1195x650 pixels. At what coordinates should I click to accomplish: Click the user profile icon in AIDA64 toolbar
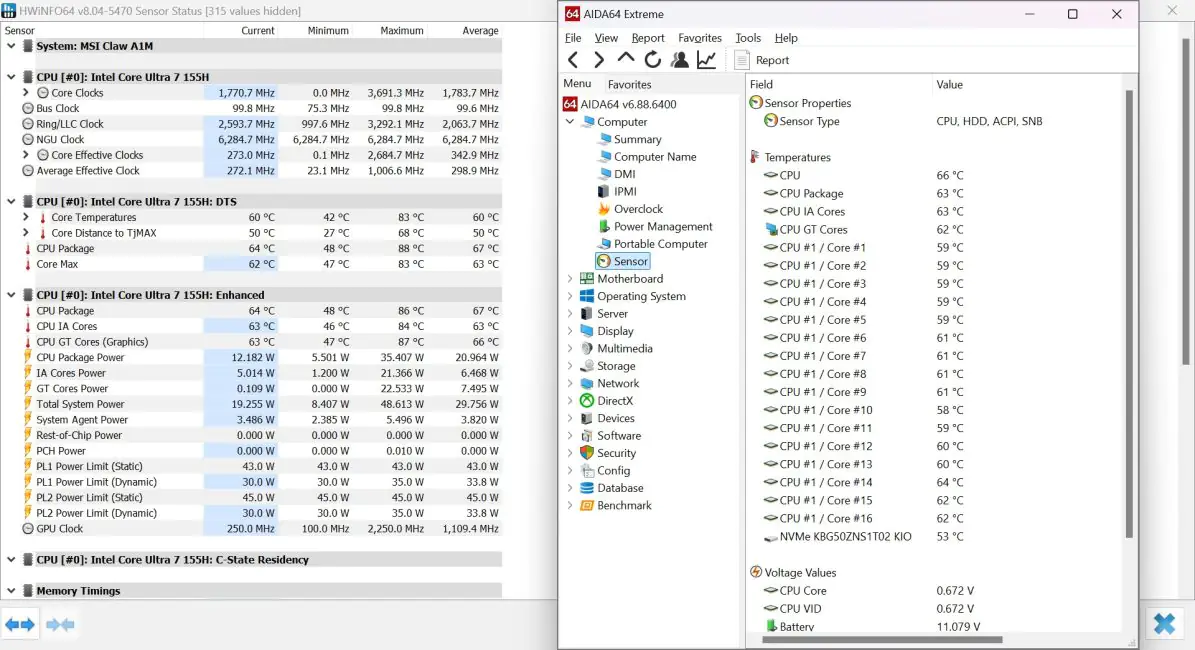(680, 59)
